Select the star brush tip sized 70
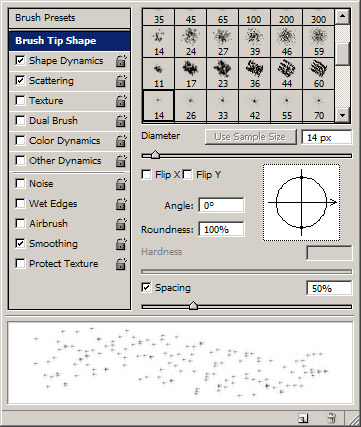Screen dimensions: 361x427 tap(319, 106)
